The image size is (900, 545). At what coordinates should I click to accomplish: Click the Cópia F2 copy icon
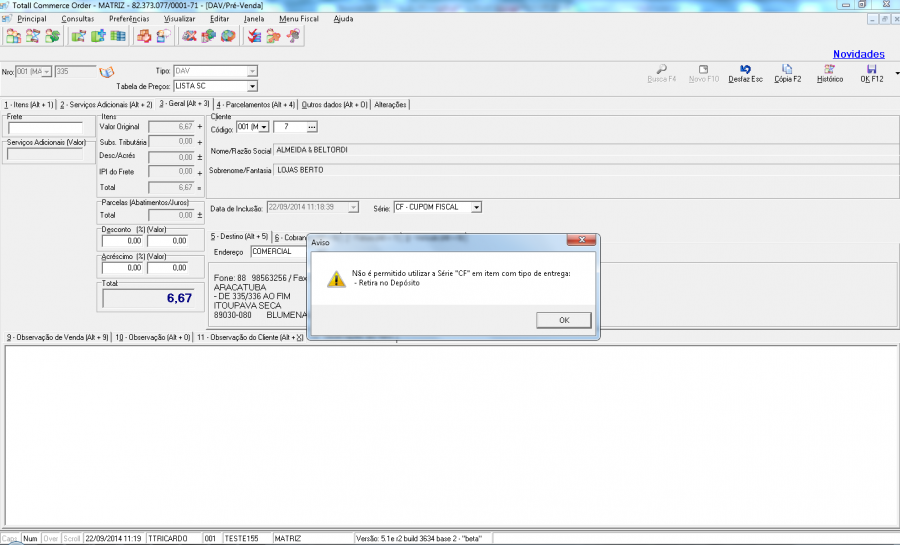click(x=787, y=68)
